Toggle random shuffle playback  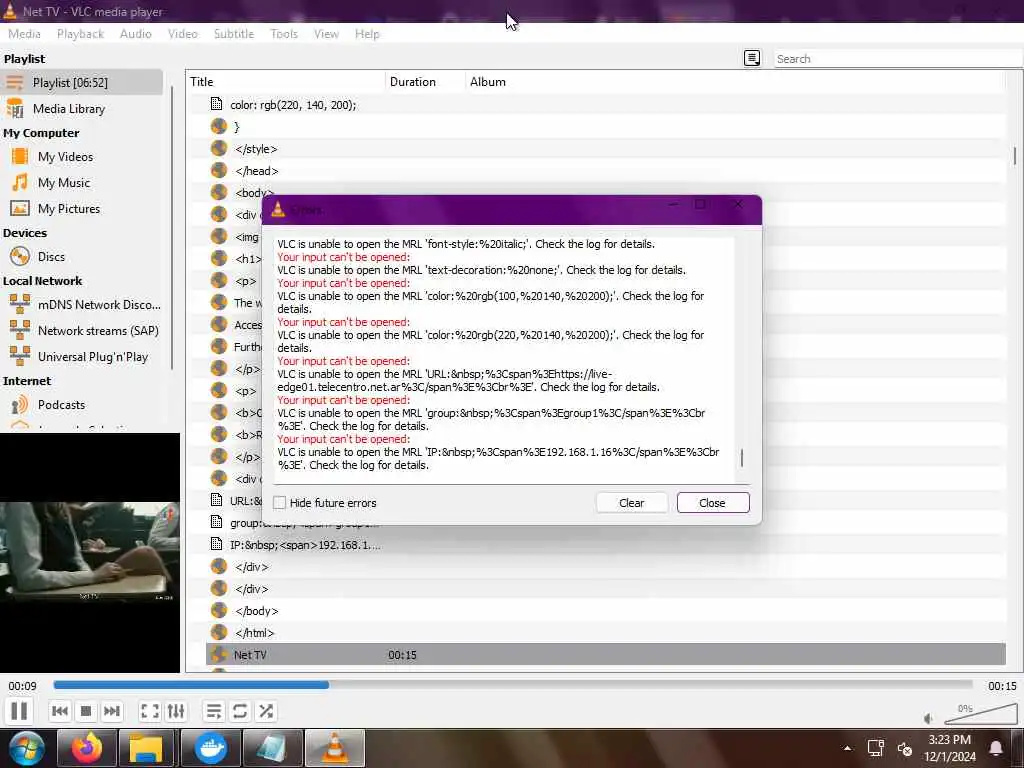click(266, 711)
